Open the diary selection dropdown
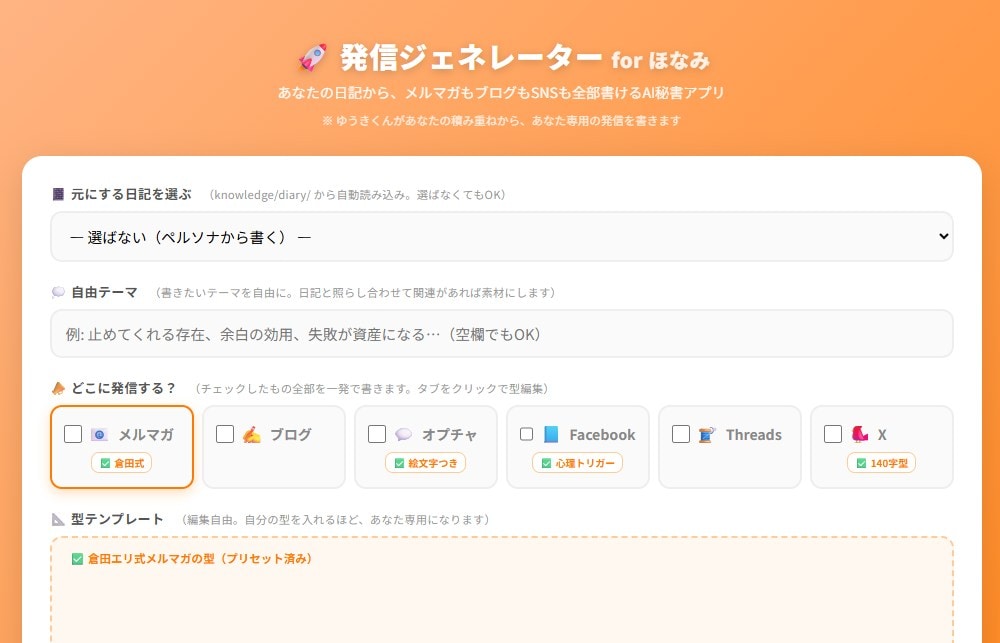Screen dimensions: 1000x643 pyautogui.click(x=502, y=237)
